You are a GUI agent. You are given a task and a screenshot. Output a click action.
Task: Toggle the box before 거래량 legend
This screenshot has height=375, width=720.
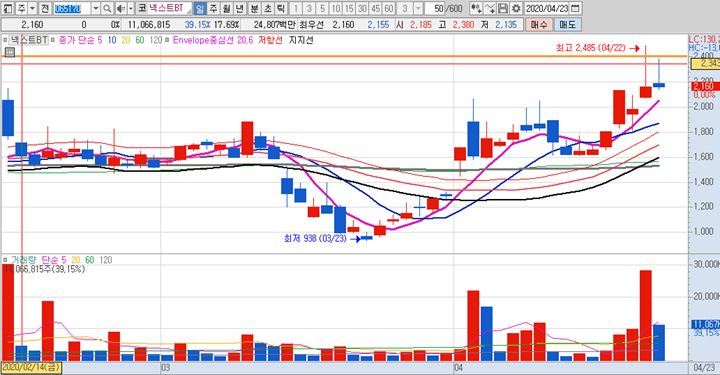tap(5, 260)
